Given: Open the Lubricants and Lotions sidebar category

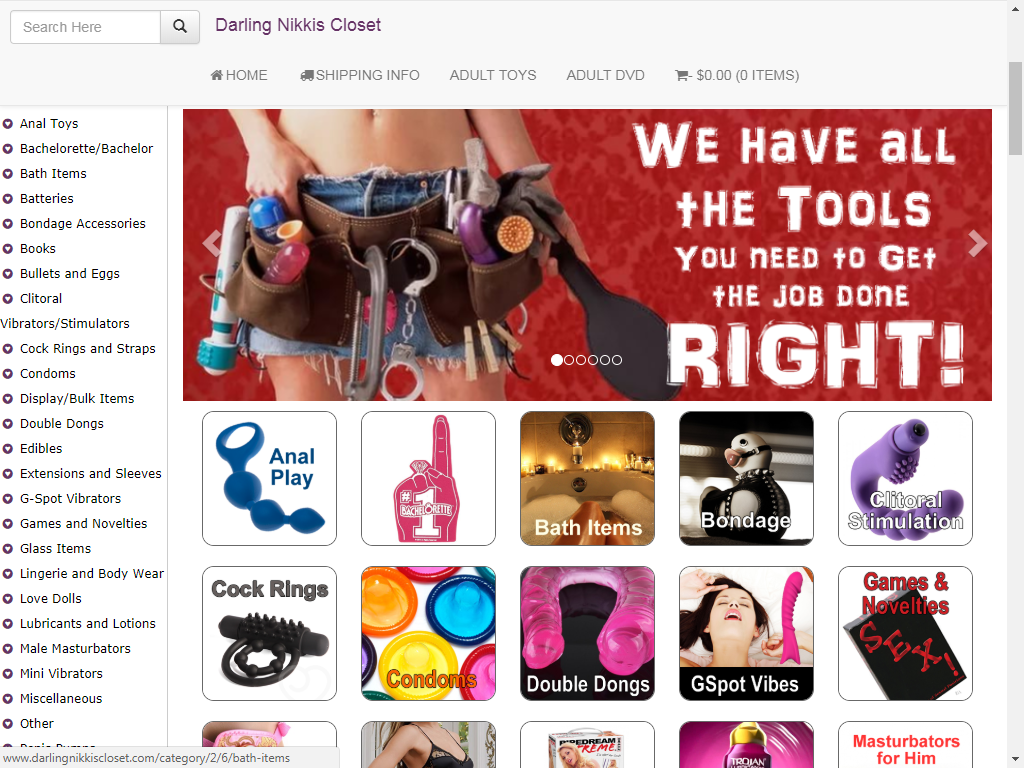Looking at the screenshot, I should coord(88,624).
